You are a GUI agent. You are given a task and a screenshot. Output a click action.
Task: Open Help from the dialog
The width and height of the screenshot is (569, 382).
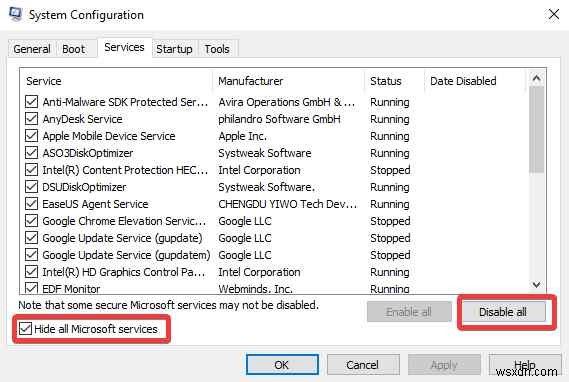click(525, 365)
